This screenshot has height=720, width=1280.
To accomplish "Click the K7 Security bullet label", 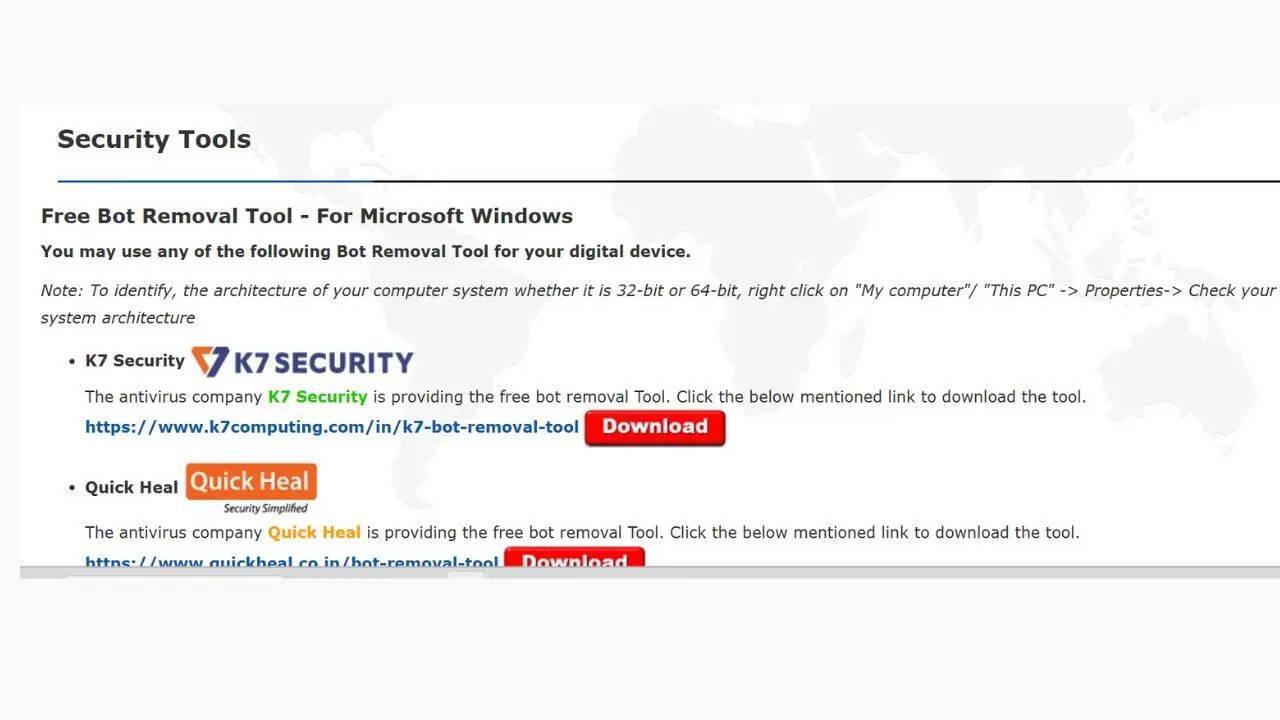I will (x=135, y=361).
